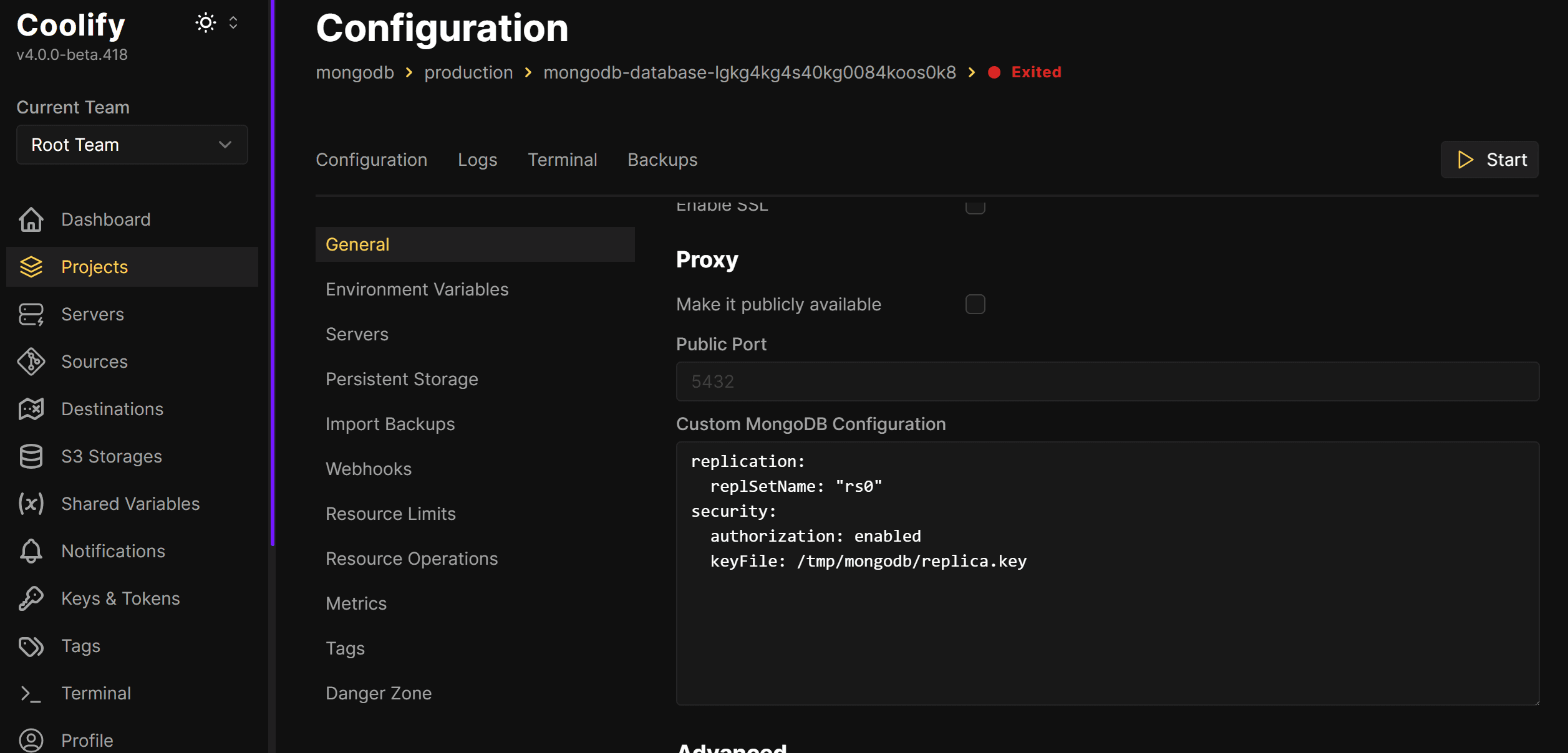Image resolution: width=1568 pixels, height=753 pixels.
Task: Click the Destinations sidebar link
Action: (x=132, y=409)
